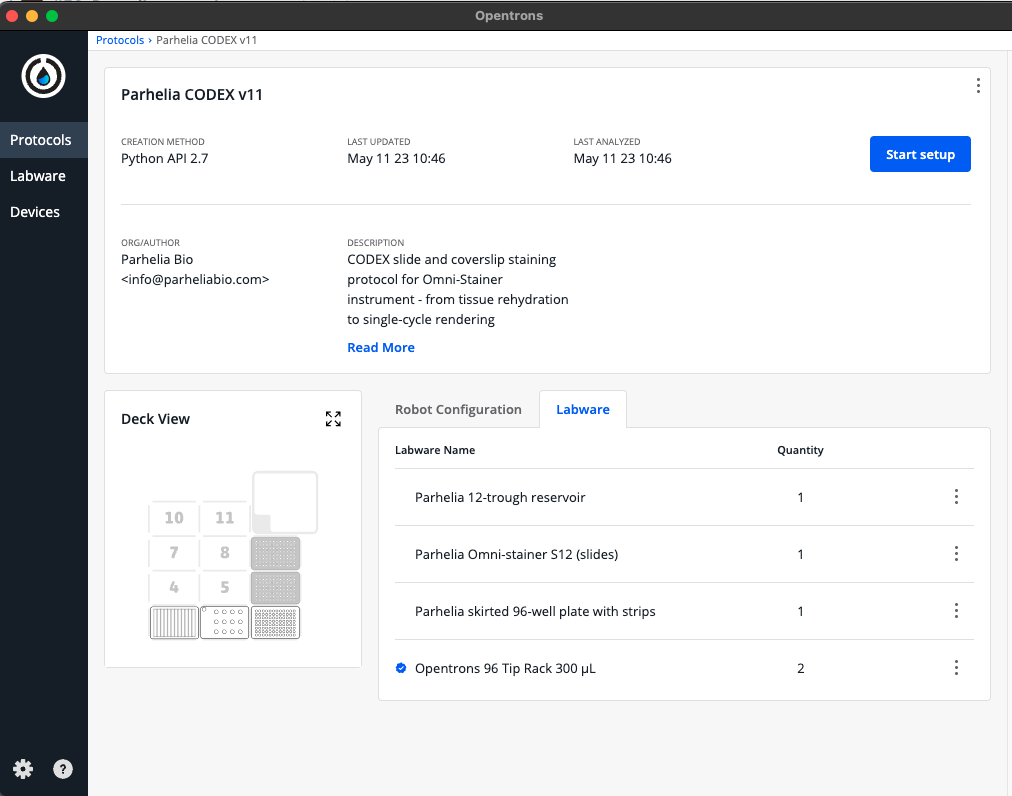Open options for skirted 96-well plate
The height and width of the screenshot is (796, 1012).
[x=956, y=611]
